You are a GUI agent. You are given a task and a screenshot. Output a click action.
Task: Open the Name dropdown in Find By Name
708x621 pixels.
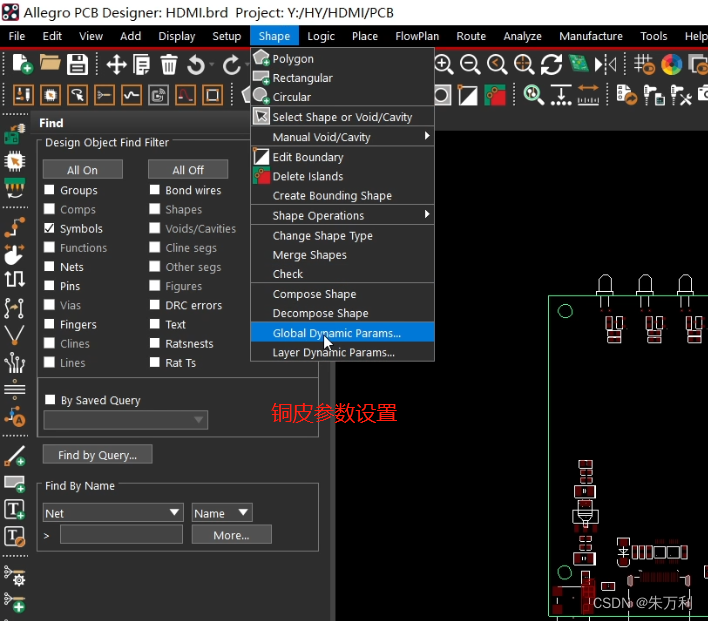tap(222, 513)
